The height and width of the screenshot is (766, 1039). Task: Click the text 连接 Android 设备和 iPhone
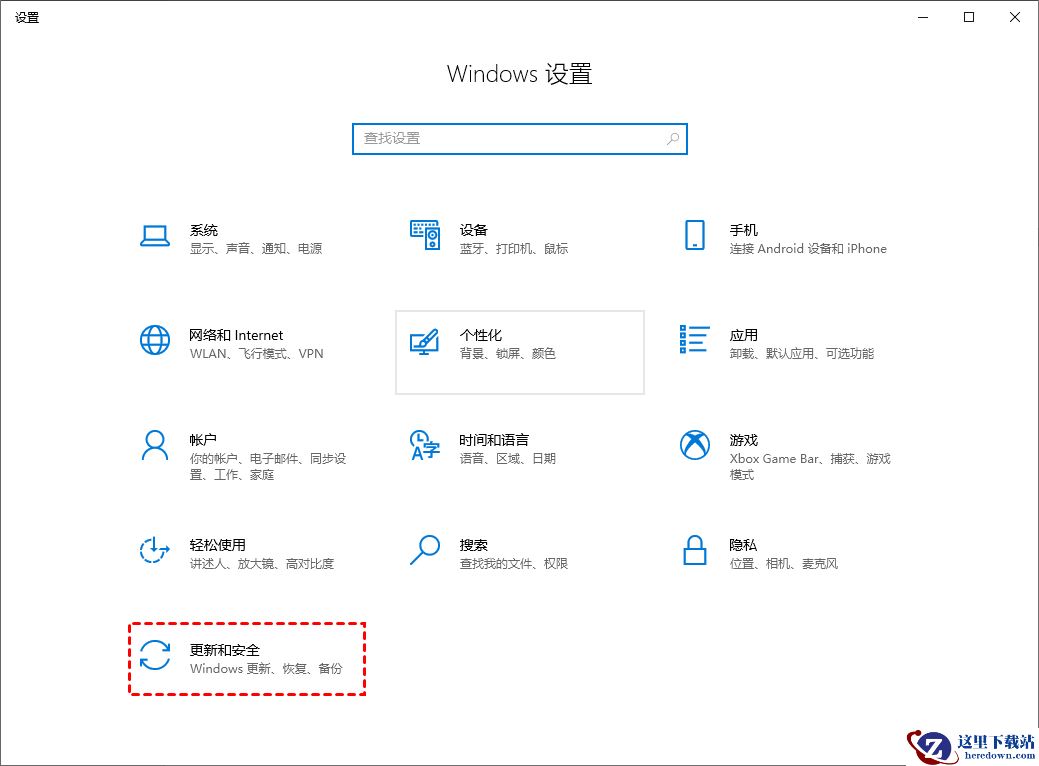point(808,248)
